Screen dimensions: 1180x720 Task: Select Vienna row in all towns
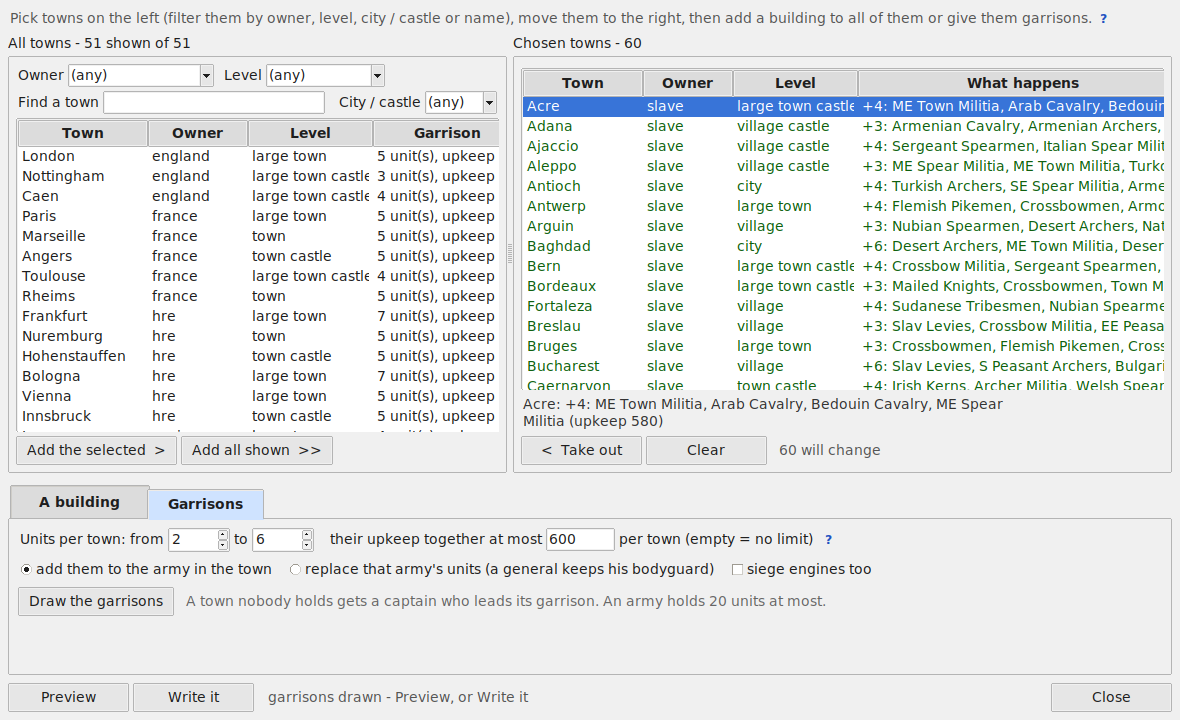258,396
